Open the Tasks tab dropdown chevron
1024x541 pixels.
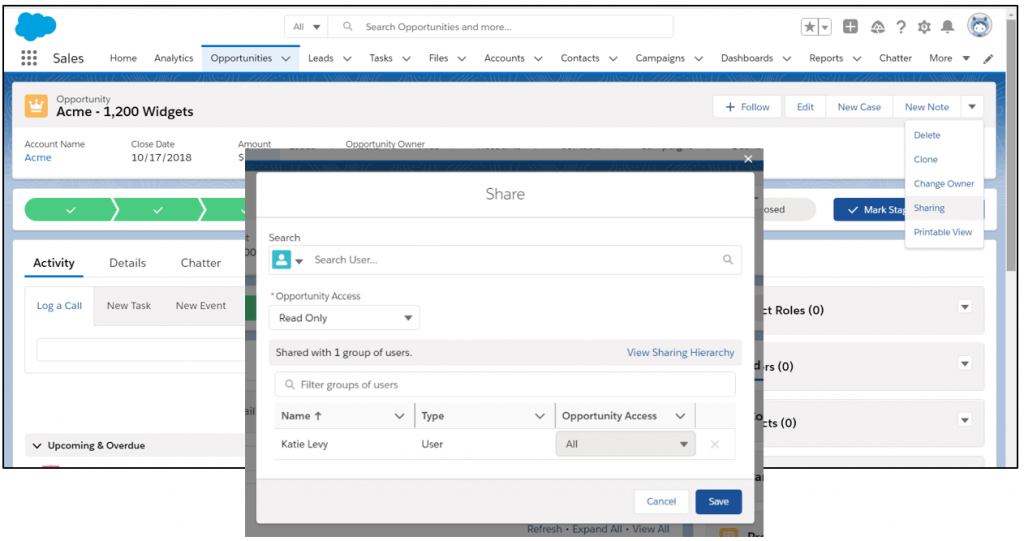coord(406,59)
